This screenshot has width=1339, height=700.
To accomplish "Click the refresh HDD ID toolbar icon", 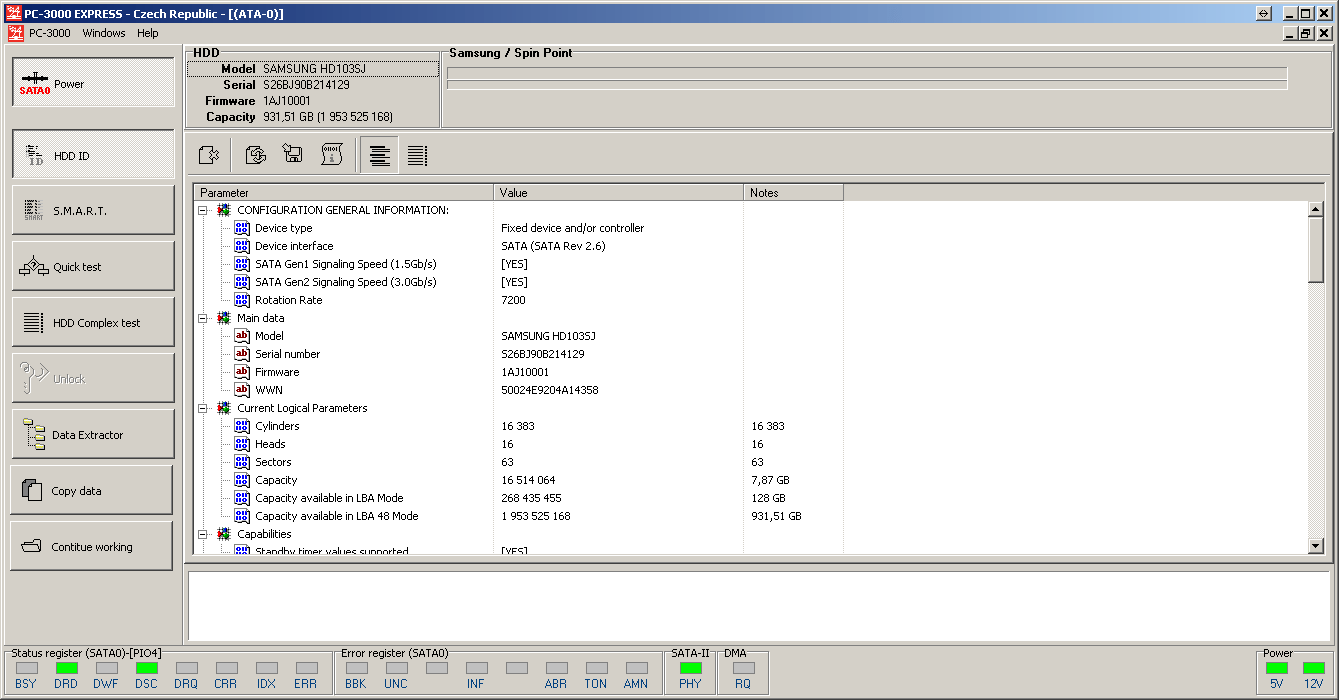I will click(x=255, y=155).
